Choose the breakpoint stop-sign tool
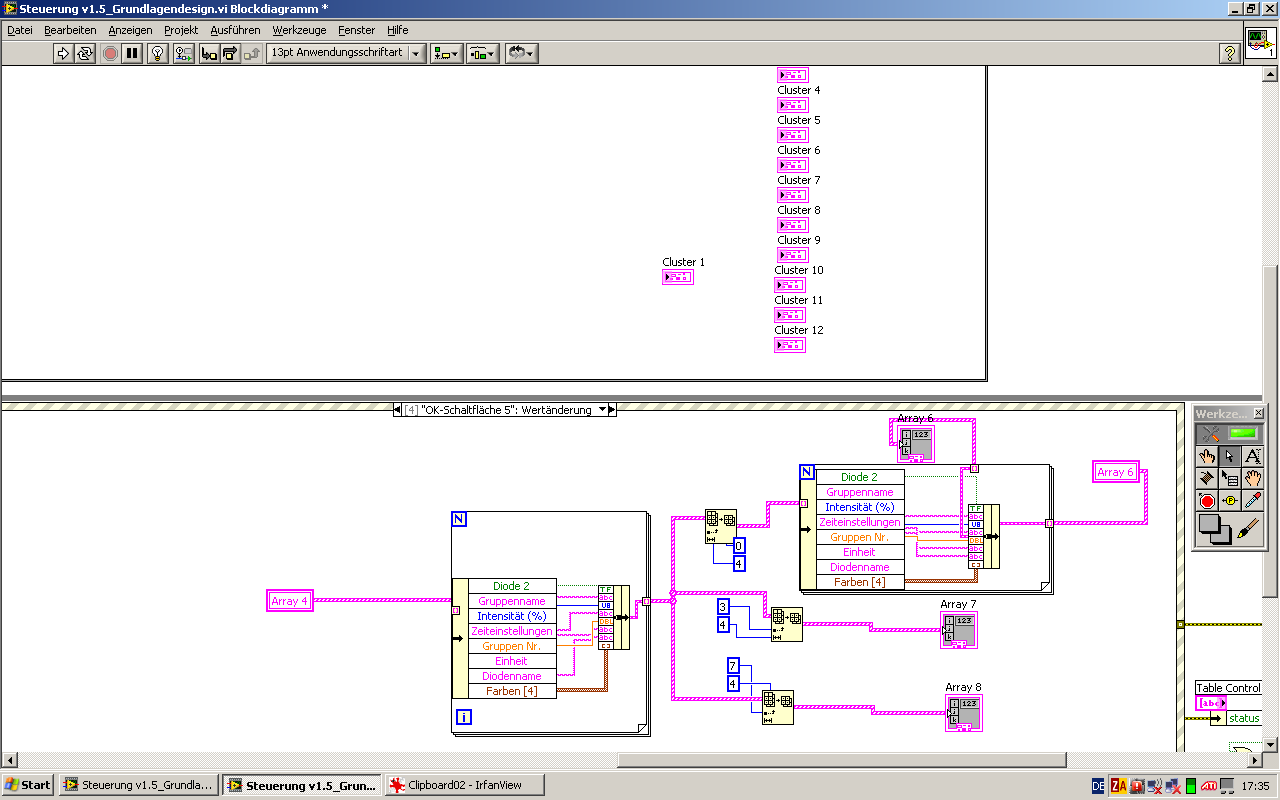This screenshot has width=1280, height=800. pos(1207,501)
